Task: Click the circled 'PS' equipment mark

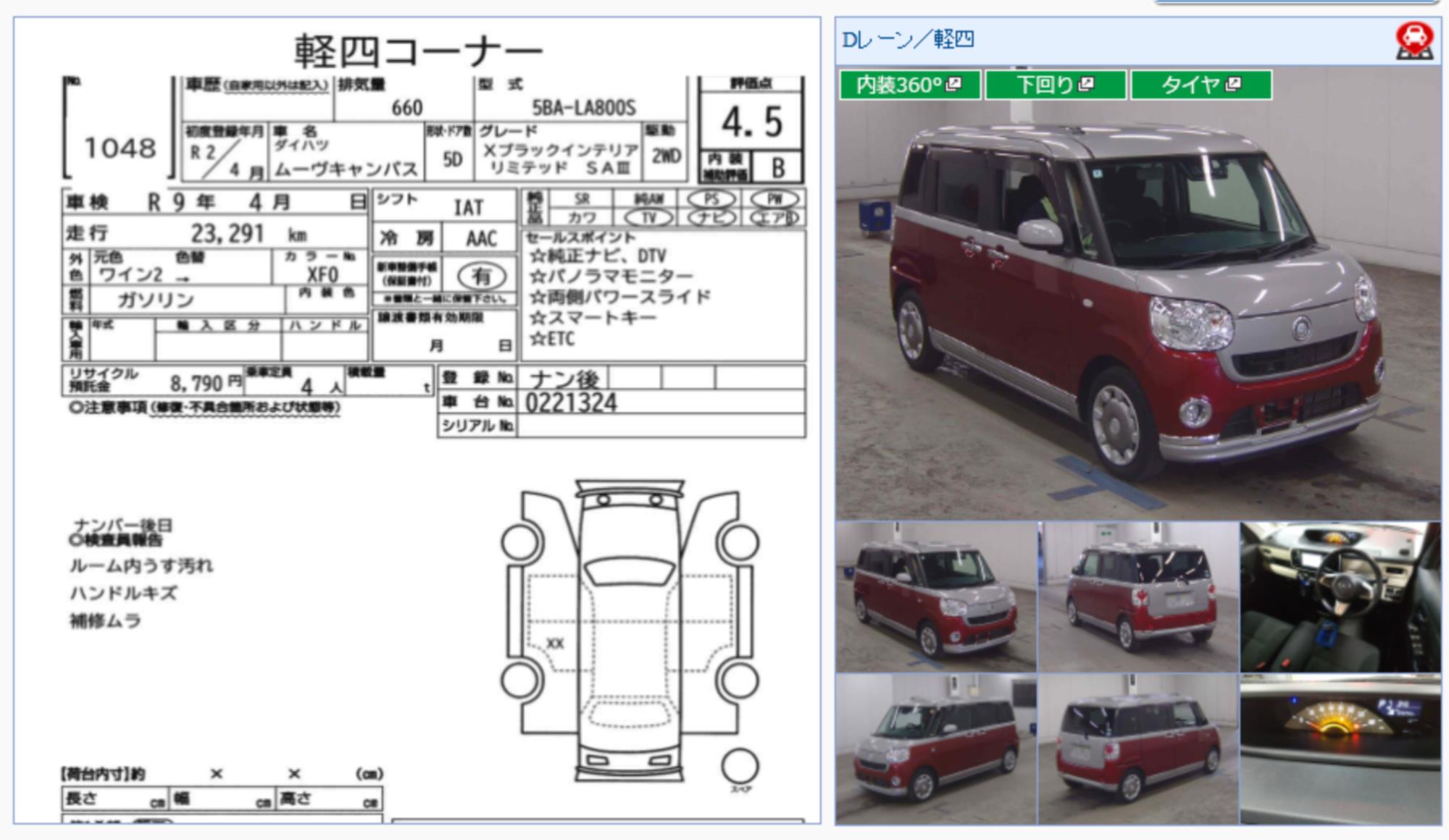Action: (x=711, y=199)
